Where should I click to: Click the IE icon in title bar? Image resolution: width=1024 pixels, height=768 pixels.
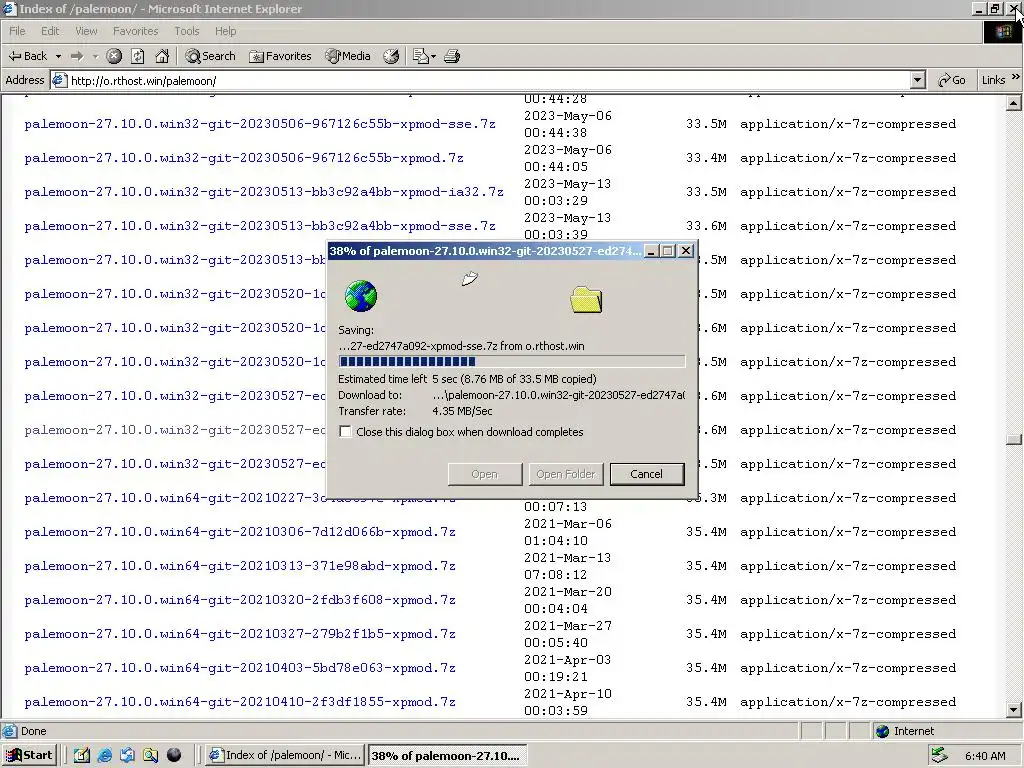coord(9,8)
